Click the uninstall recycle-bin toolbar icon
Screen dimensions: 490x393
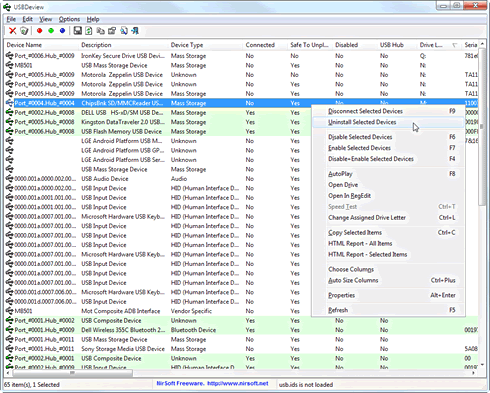click(x=24, y=31)
